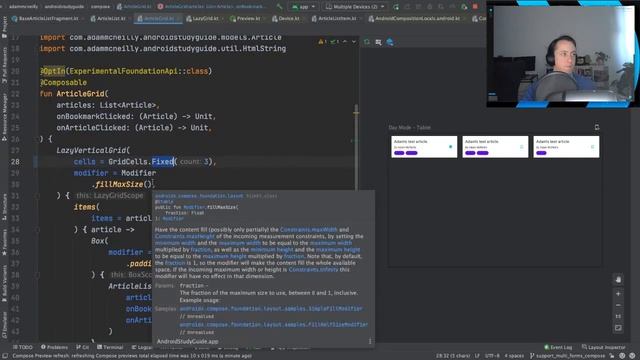The height and width of the screenshot is (360, 640).
Task: Click the ArticleGrid function name
Action: [80, 94]
